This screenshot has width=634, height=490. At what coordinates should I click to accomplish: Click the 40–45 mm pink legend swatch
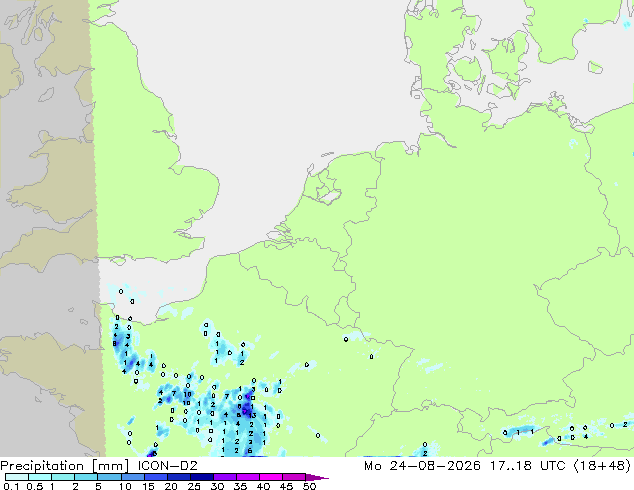pos(271,477)
